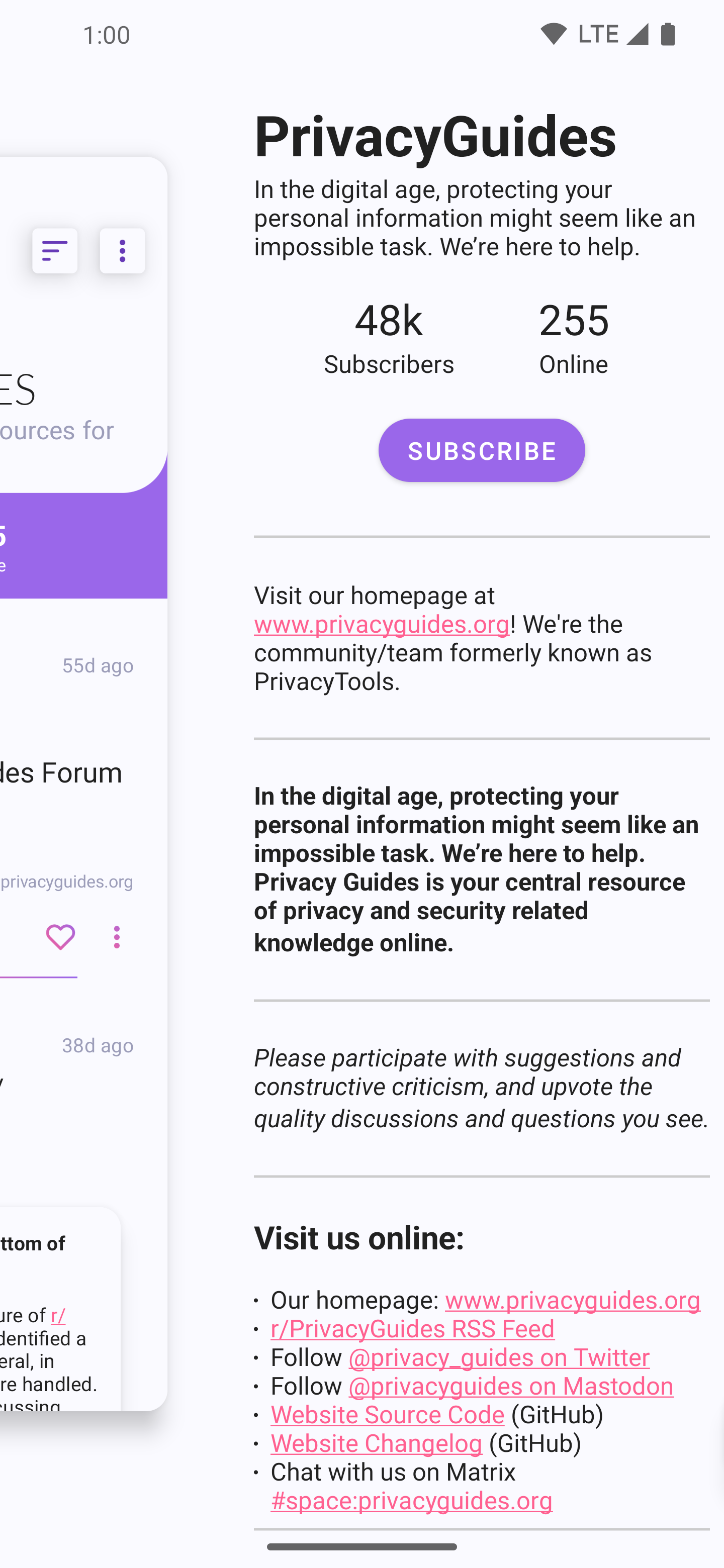
Task: Tap the 255 Online count
Action: 573,338
